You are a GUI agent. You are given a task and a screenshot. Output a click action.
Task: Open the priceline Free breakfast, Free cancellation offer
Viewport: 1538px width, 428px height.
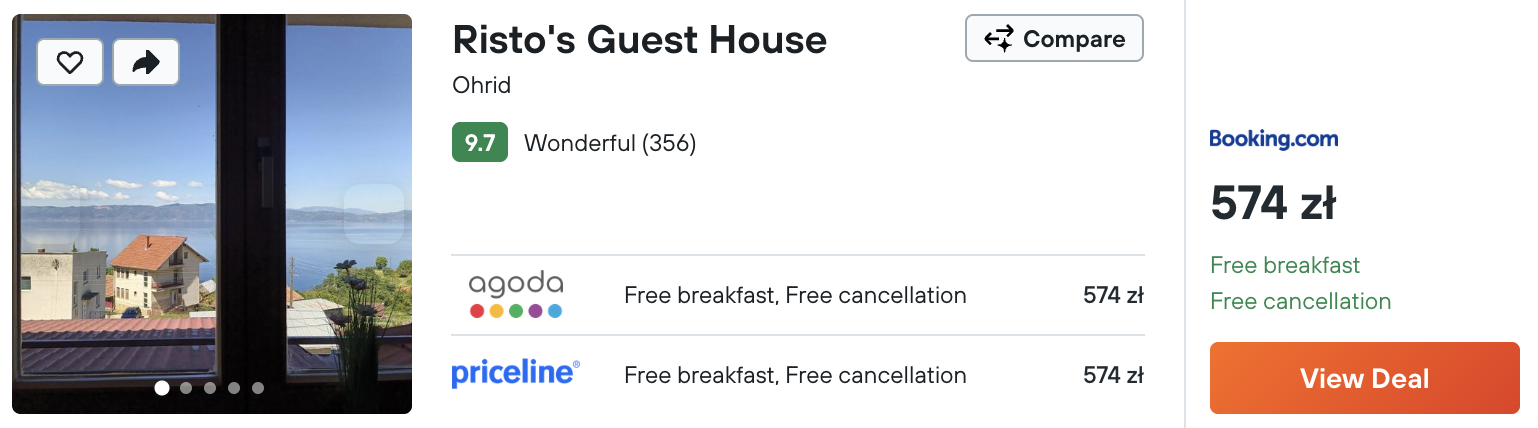pyautogui.click(x=798, y=375)
